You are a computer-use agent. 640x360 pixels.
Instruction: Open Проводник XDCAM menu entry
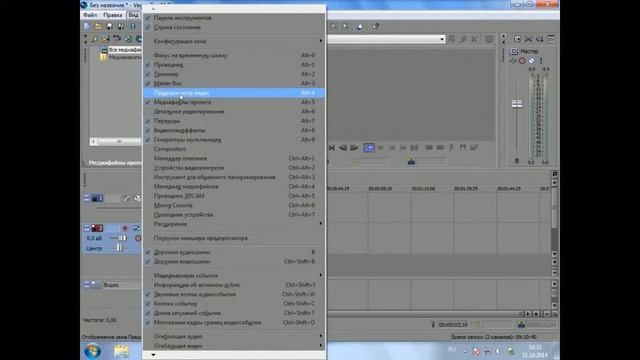point(235,196)
